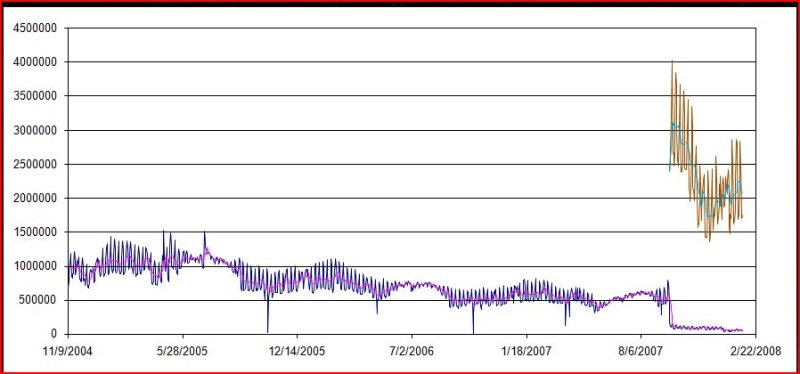Select the 1500000 axis value
Image resolution: width=800 pixels, height=374 pixels.
pos(35,232)
